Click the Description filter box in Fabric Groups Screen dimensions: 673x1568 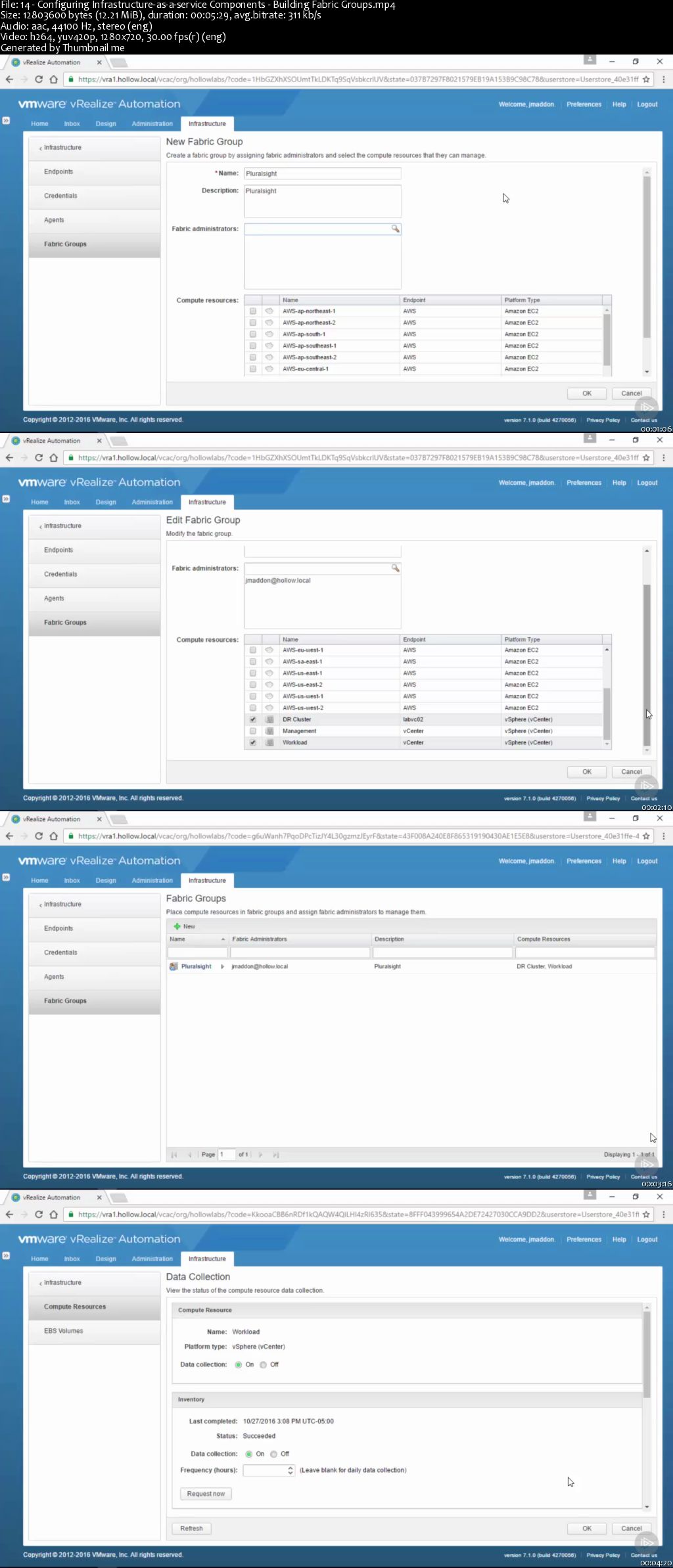pos(442,952)
